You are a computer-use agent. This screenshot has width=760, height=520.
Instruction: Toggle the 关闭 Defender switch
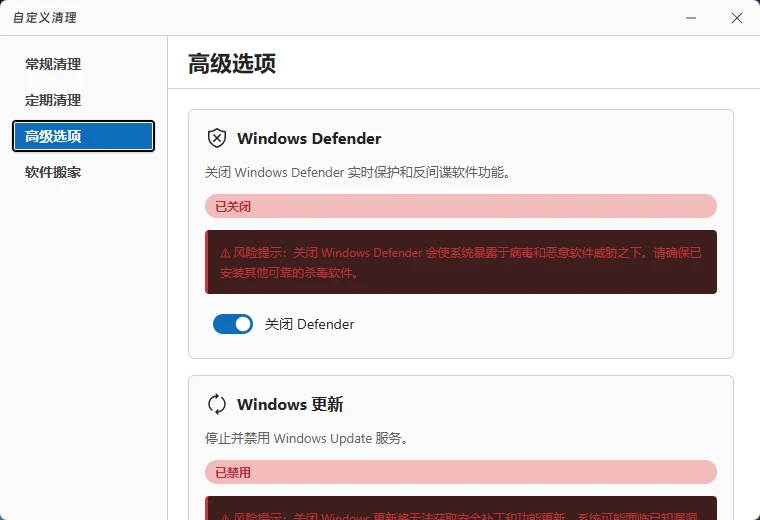click(233, 324)
